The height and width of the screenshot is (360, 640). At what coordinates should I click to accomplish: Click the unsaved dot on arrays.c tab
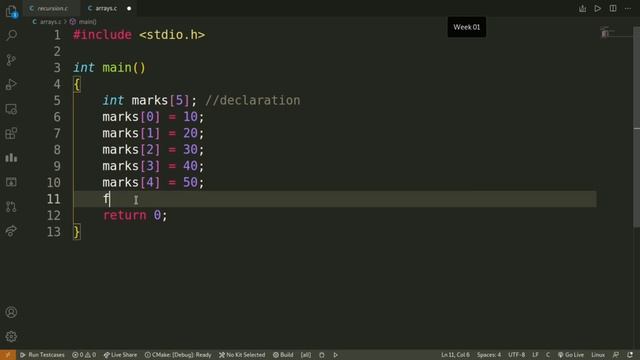129,8
